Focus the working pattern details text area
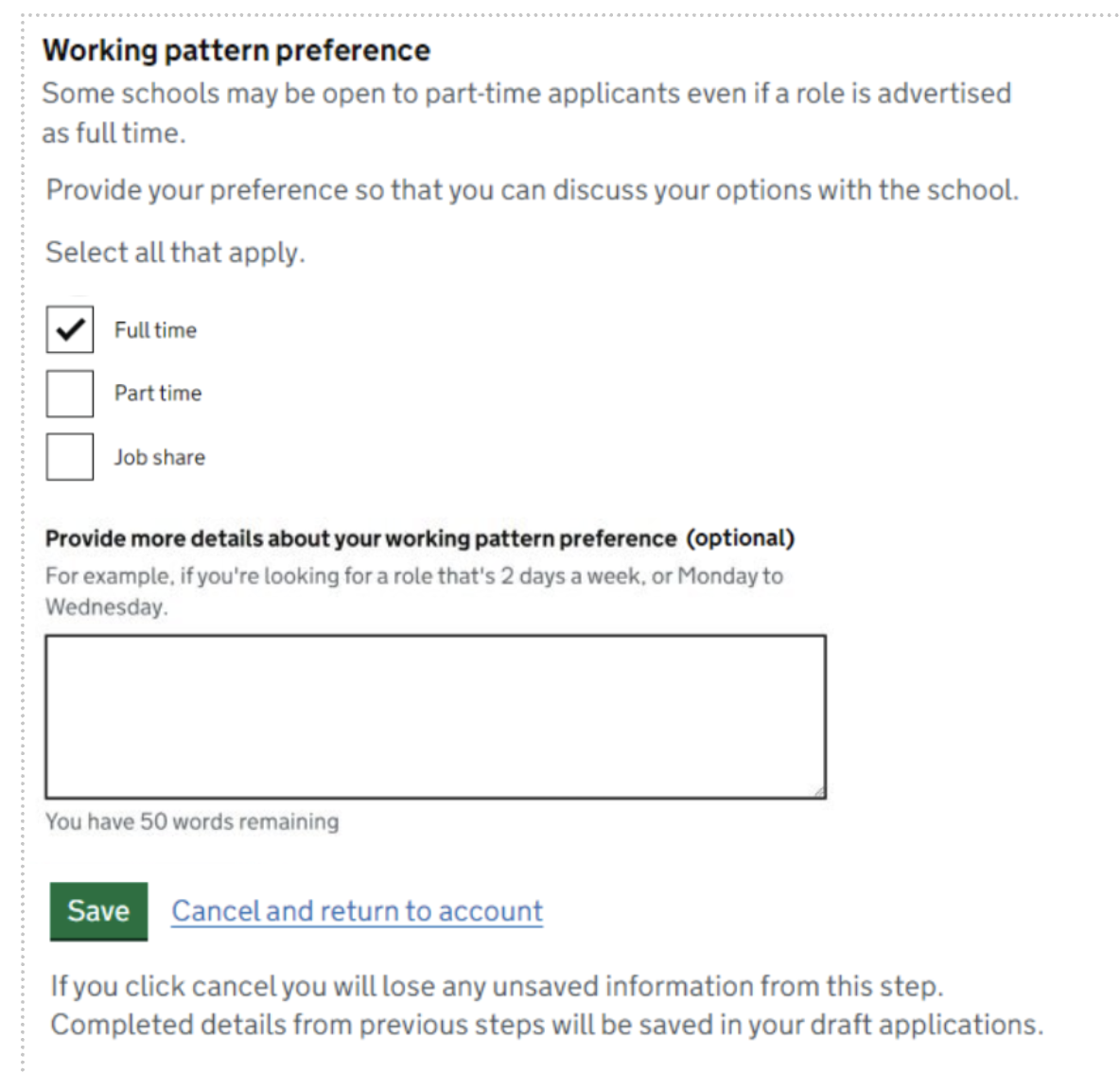Image resolution: width=1120 pixels, height=1073 pixels. pos(435,716)
